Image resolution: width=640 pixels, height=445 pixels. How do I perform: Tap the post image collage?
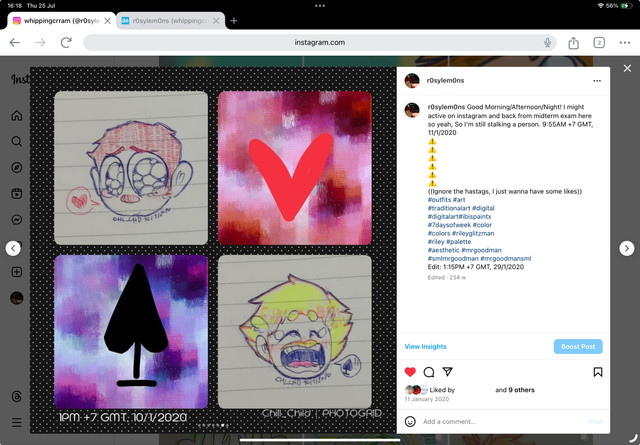click(x=213, y=250)
